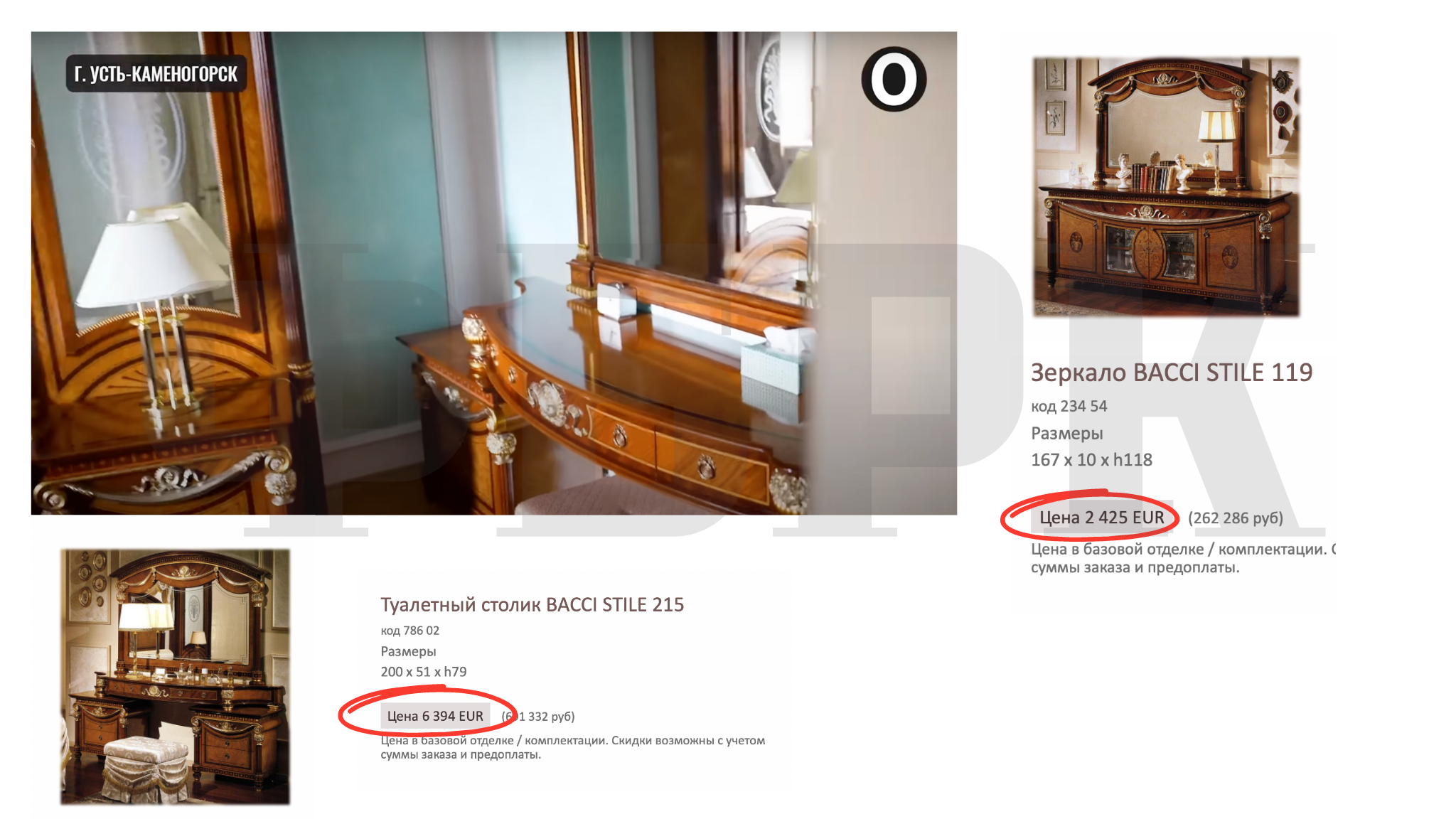Click the round O logo icon
Image resolution: width=1456 pixels, height=819 pixels.
coord(894,79)
